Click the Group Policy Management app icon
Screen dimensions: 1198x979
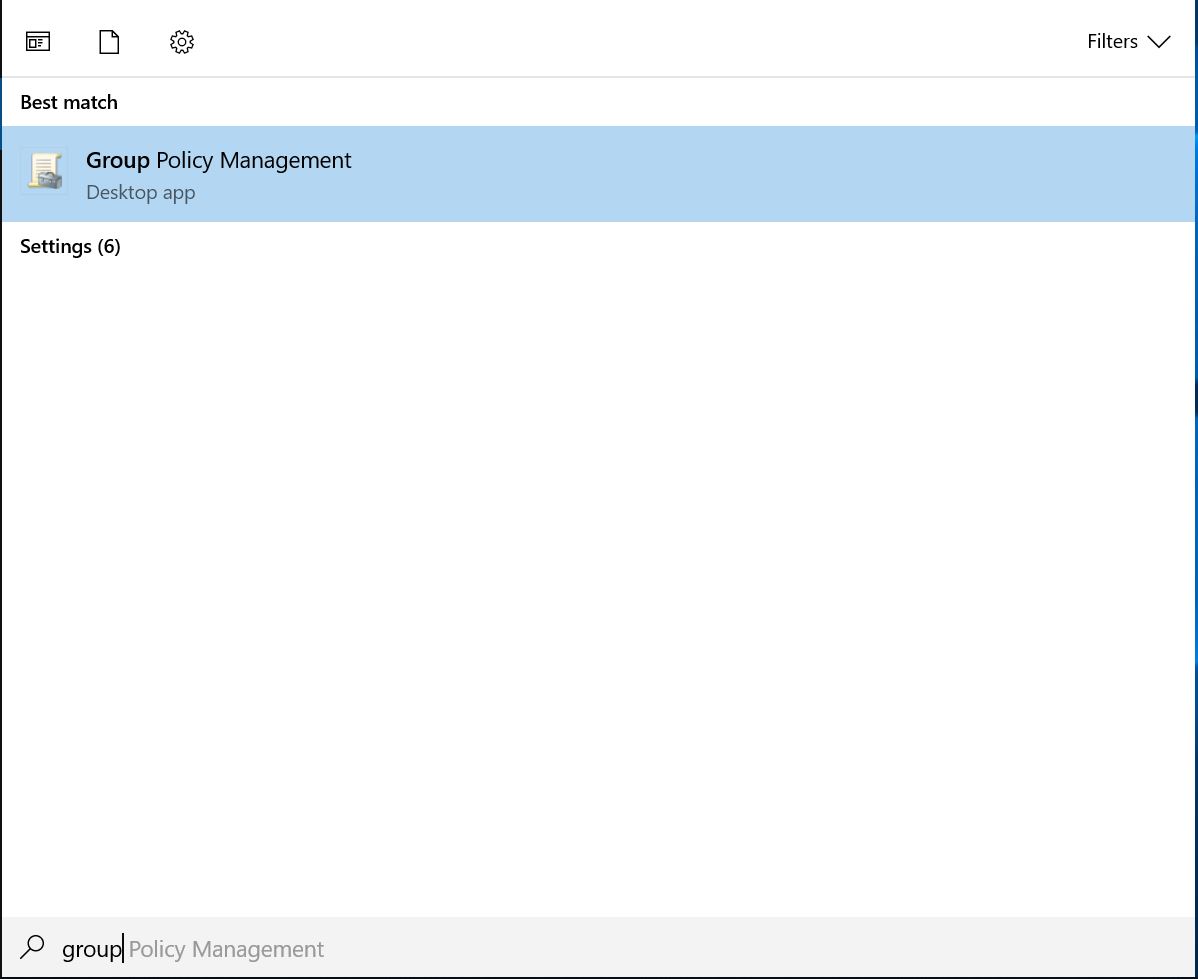point(44,173)
